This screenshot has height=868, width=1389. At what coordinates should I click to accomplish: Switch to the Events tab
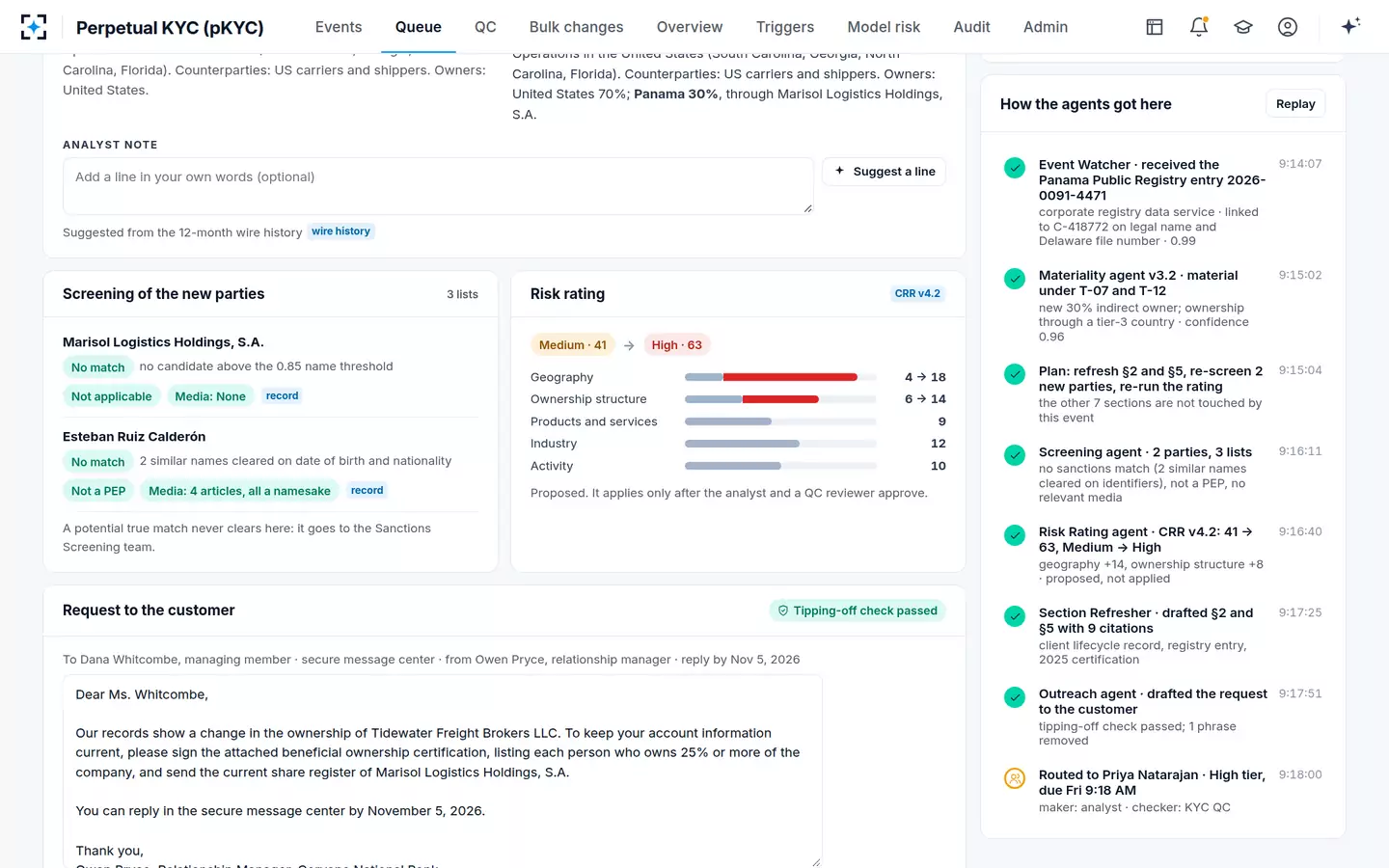pyautogui.click(x=339, y=27)
